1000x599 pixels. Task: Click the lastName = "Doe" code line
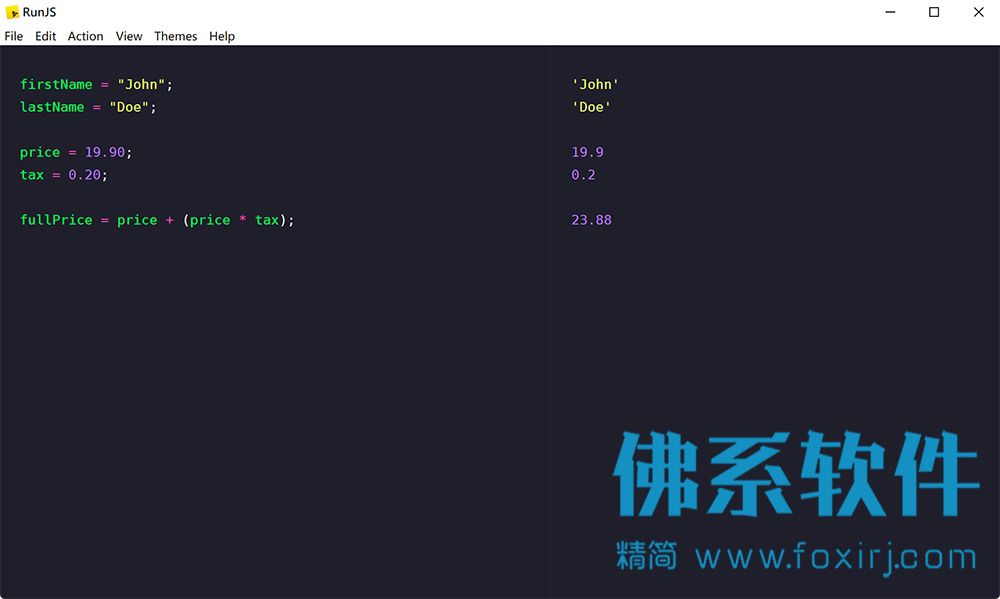coord(88,107)
